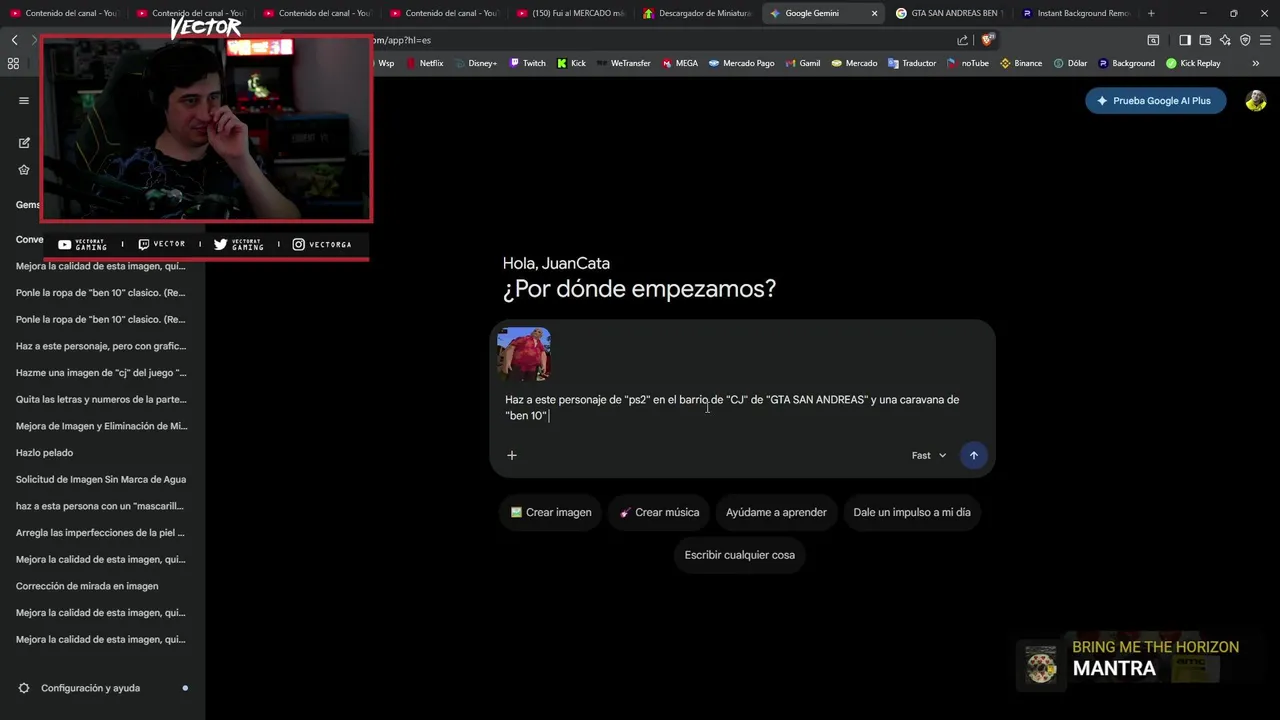Open Configuración y ayuda settings

[x=90, y=688]
